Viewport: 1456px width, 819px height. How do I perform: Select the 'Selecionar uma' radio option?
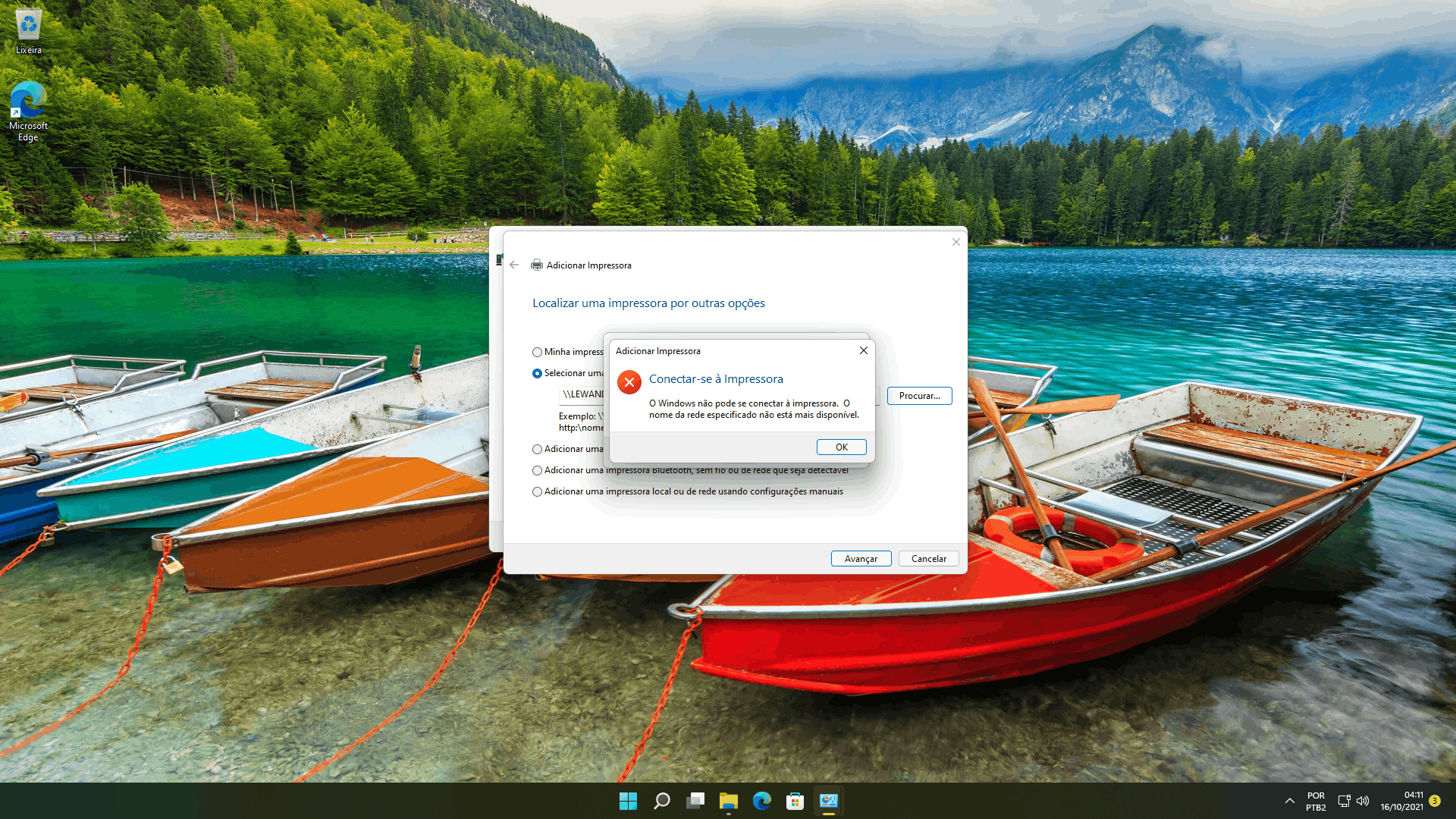pyautogui.click(x=537, y=373)
